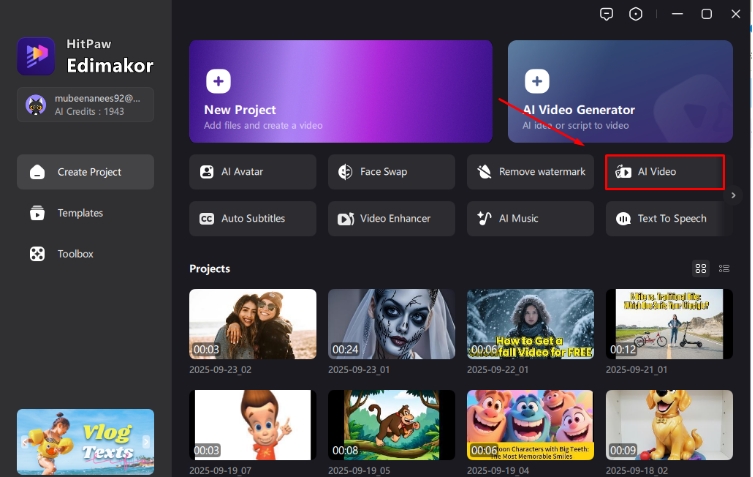Open the account panel showing AI Credits
The image size is (753, 477).
(85, 105)
